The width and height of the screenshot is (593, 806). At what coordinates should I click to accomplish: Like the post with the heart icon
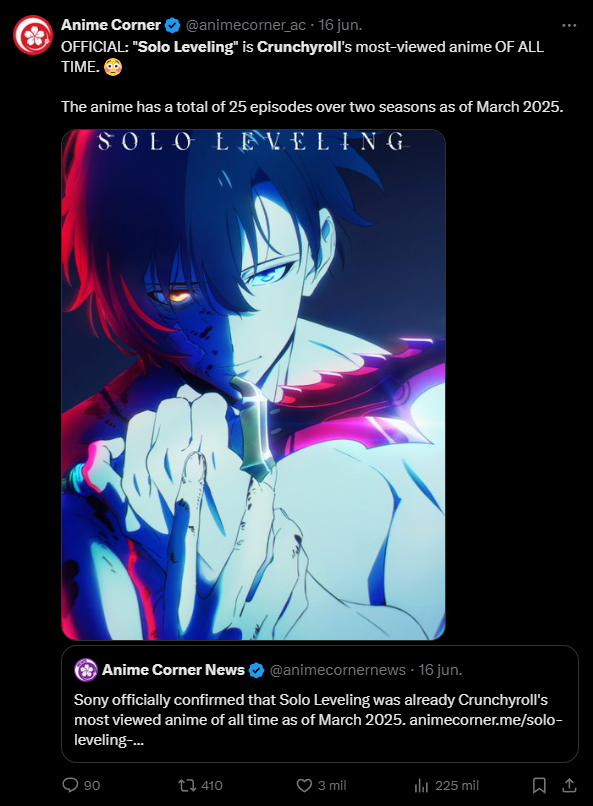pyautogui.click(x=304, y=785)
